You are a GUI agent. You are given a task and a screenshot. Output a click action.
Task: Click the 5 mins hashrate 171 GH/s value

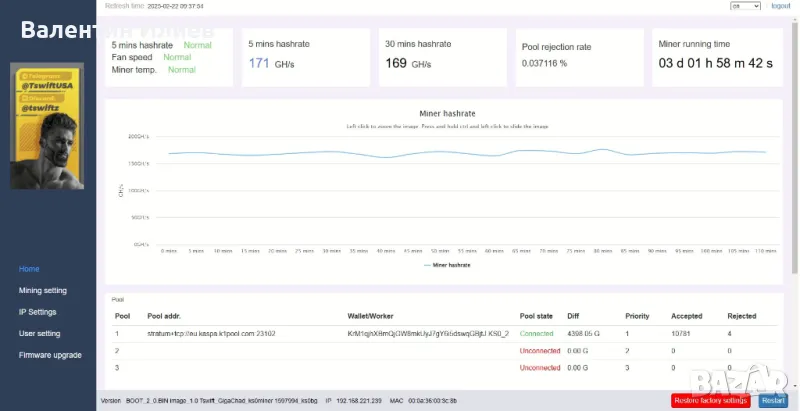coord(269,64)
